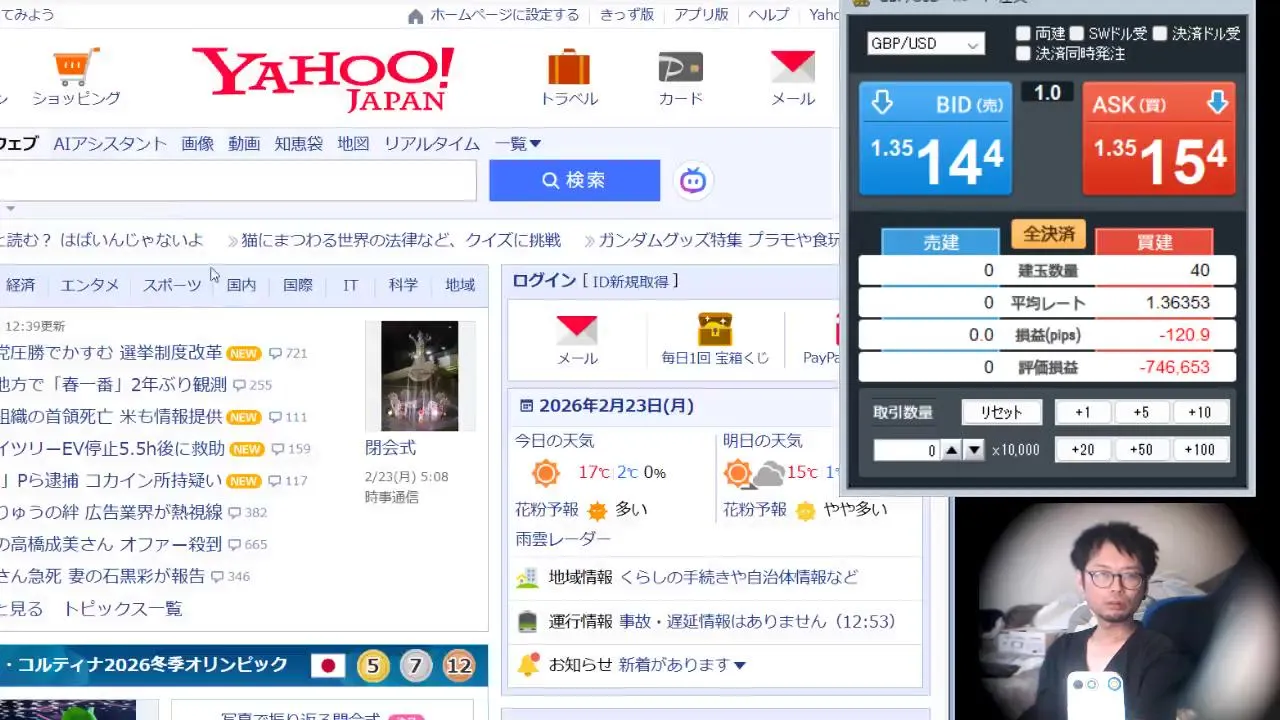Viewport: 1280px width, 720px height.
Task: Click the AI assistant robot icon
Action: pos(693,181)
